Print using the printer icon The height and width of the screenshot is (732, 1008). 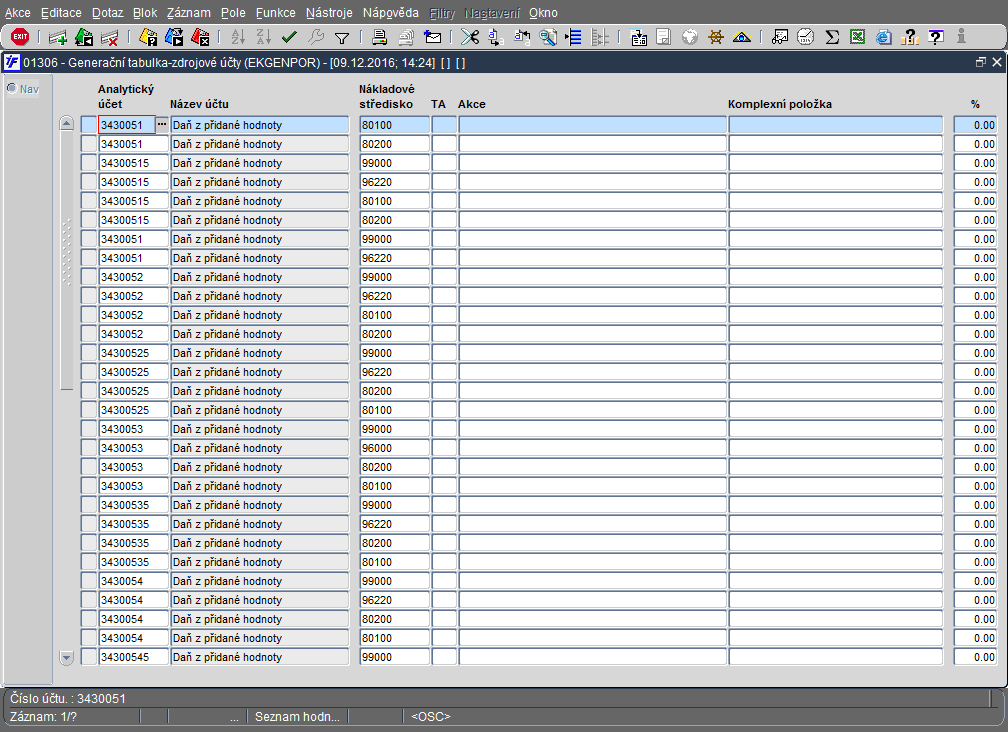(379, 37)
